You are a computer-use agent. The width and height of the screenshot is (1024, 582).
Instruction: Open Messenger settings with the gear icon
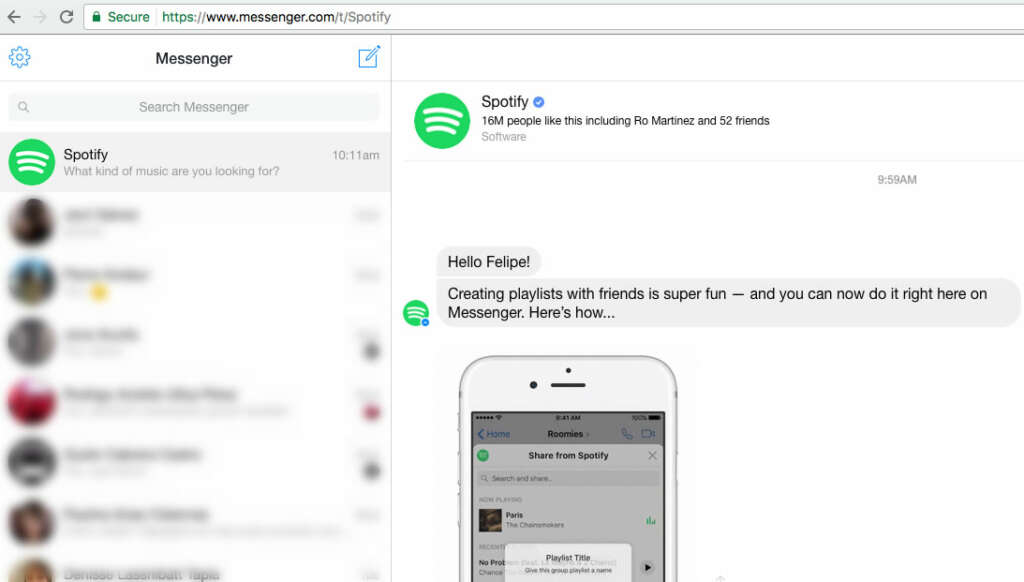click(19, 57)
